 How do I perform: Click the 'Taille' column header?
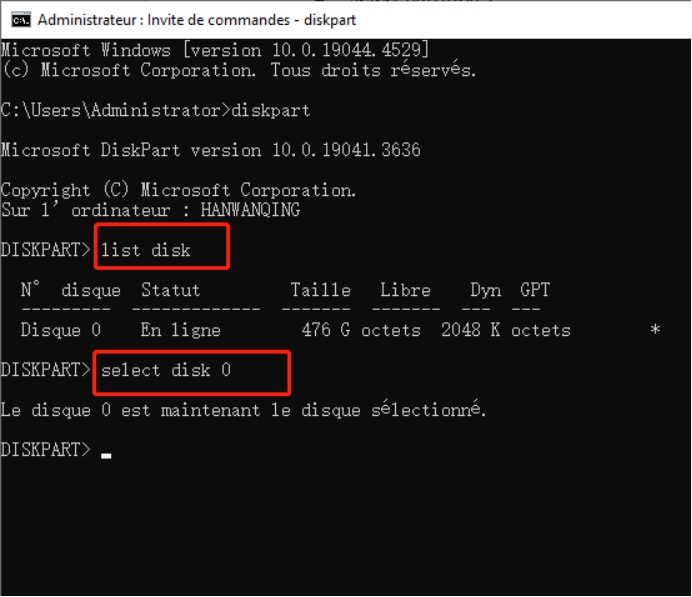[x=320, y=290]
